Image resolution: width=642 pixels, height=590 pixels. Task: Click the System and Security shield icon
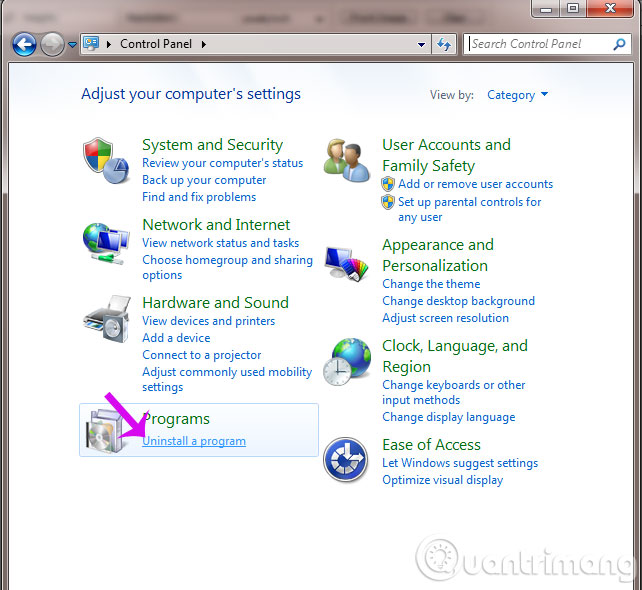pos(106,160)
